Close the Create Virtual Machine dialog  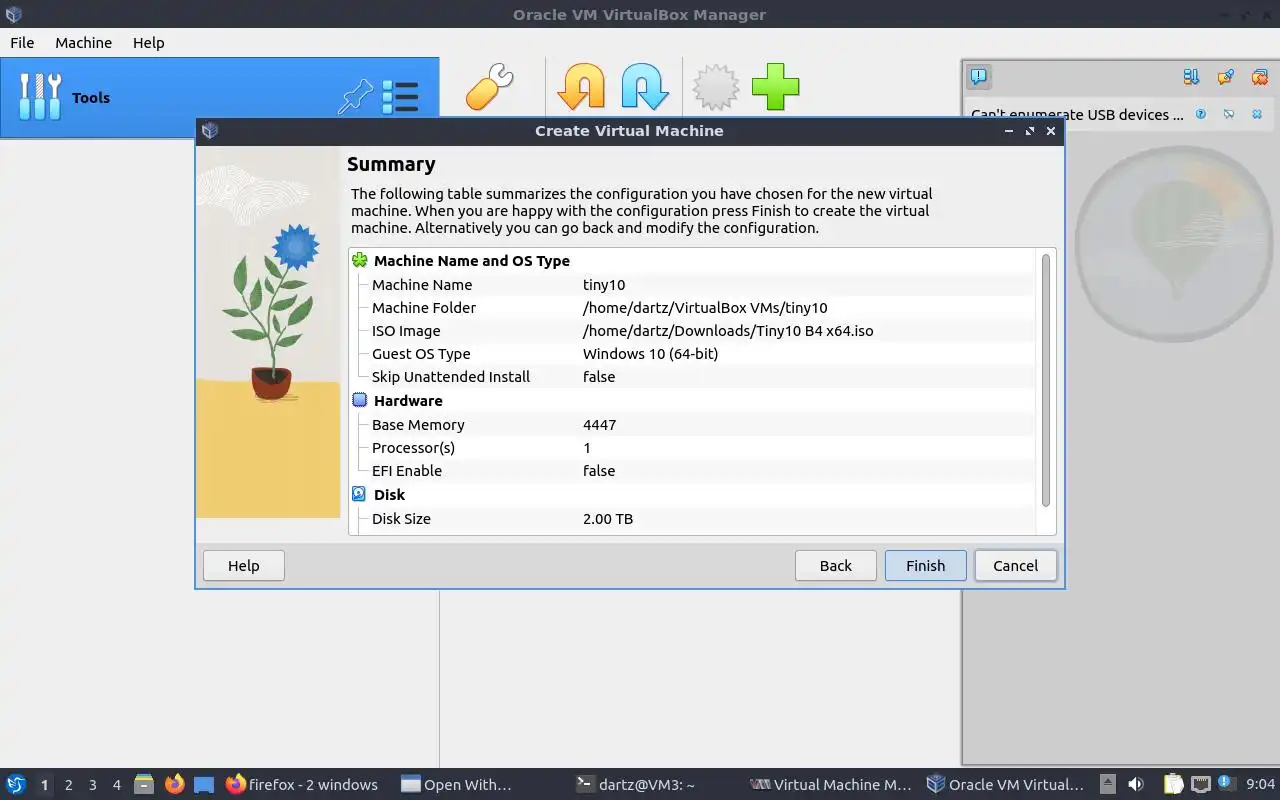(1051, 131)
